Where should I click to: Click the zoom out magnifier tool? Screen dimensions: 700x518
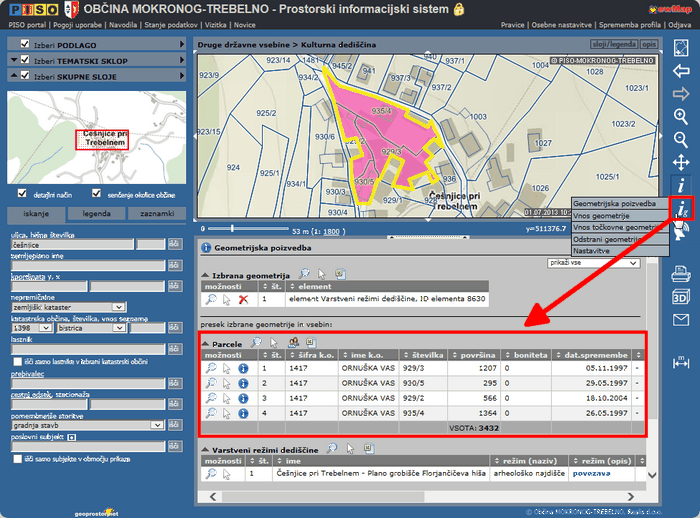click(x=681, y=139)
